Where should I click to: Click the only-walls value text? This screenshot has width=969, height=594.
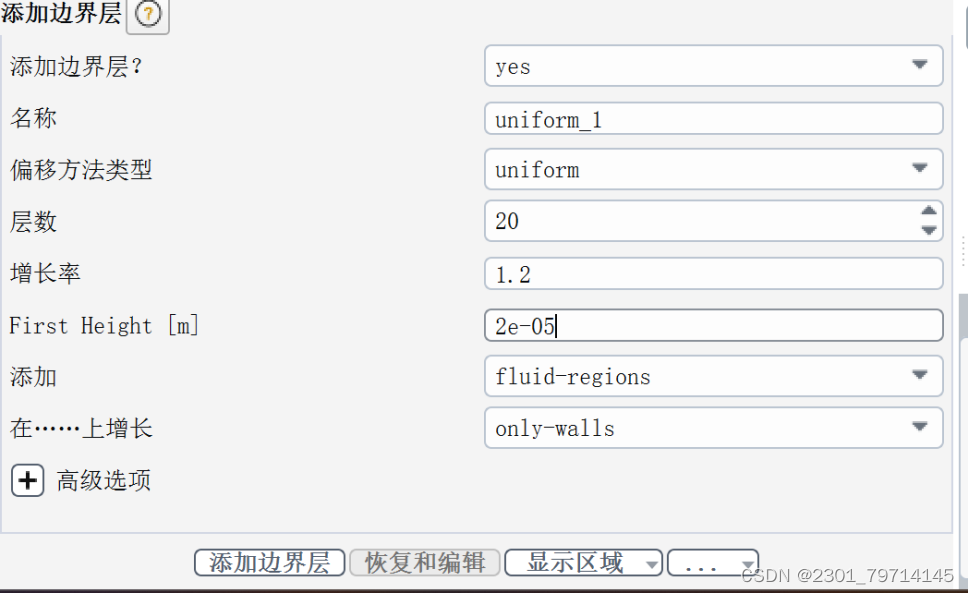[x=540, y=428]
